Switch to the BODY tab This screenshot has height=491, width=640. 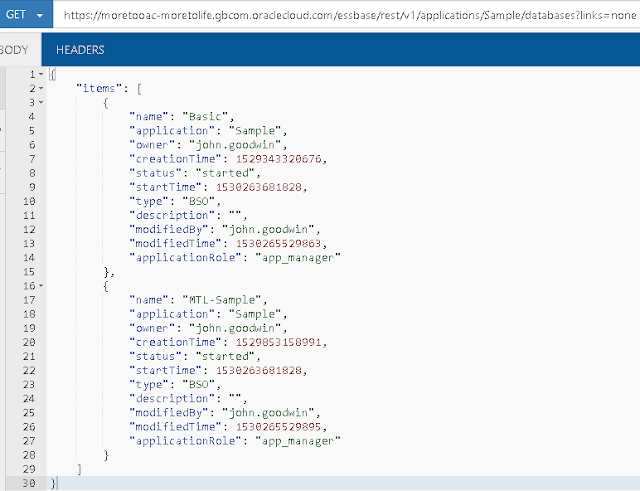tap(16, 50)
